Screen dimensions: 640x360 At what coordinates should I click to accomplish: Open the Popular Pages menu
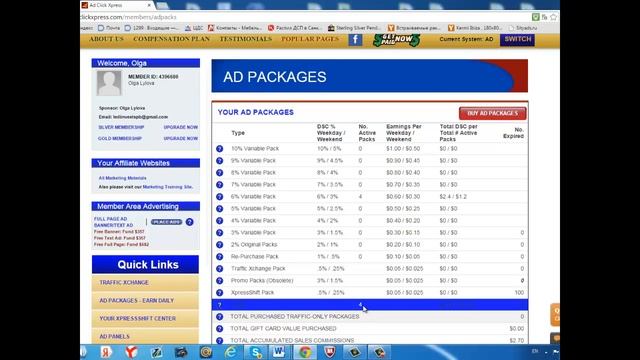[310, 39]
